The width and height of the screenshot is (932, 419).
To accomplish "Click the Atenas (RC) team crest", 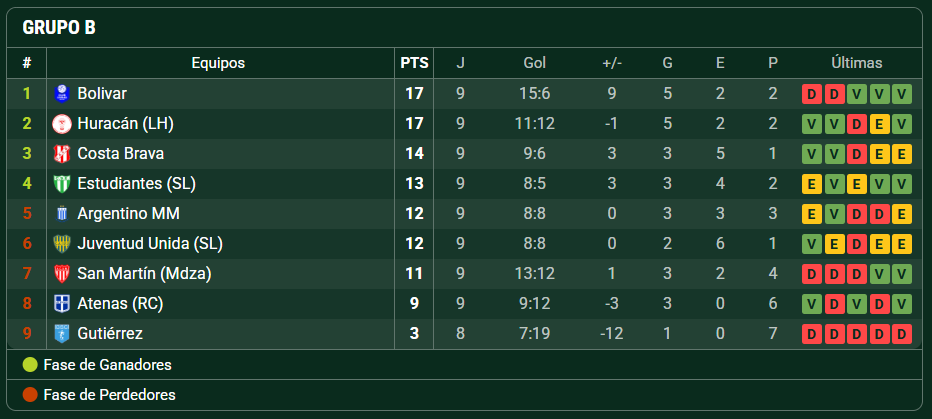I will (x=62, y=304).
